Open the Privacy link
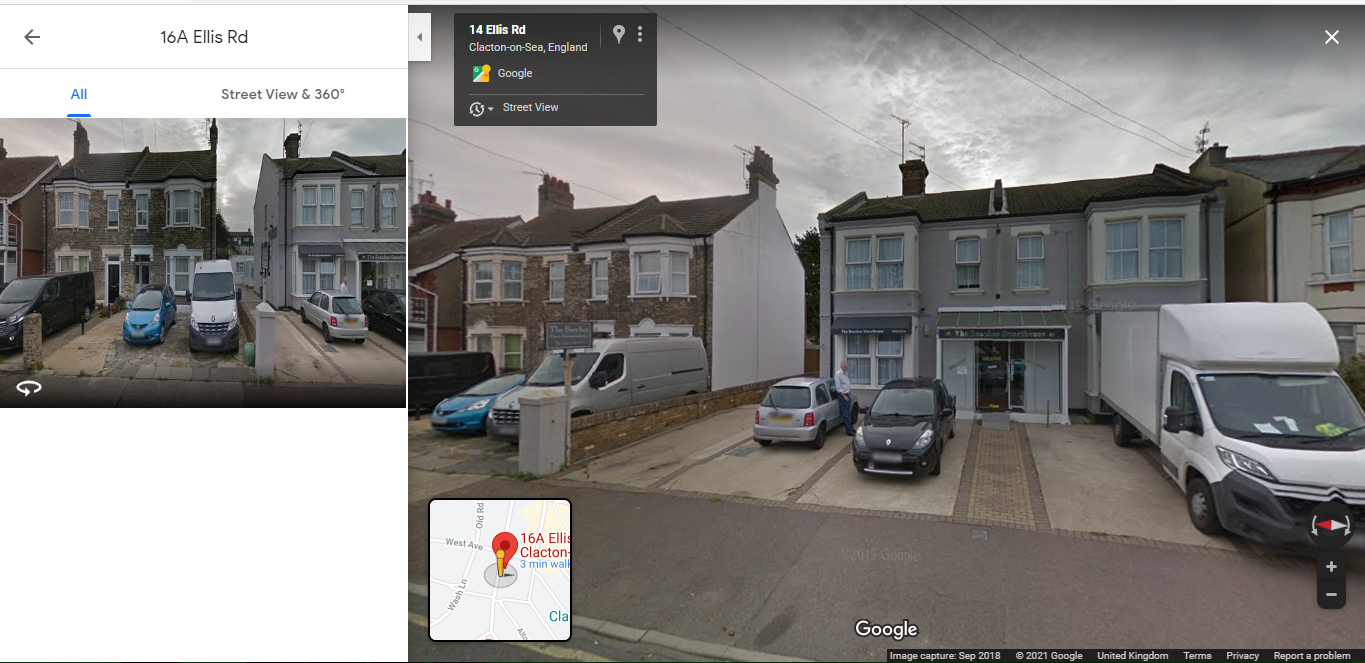 point(1242,656)
